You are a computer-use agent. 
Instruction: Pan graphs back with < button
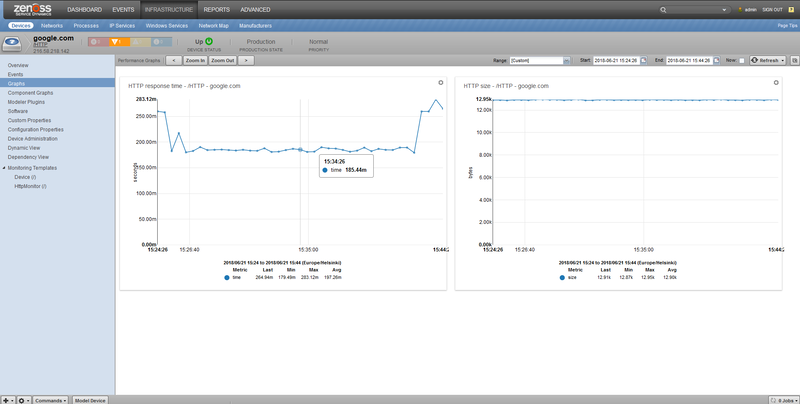click(x=174, y=60)
